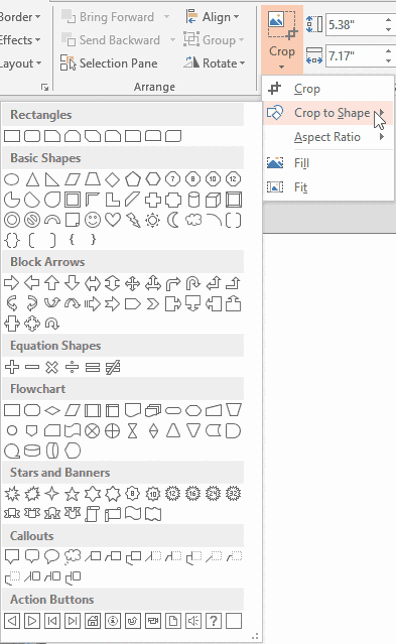
Task: Select the Flowchart Decision diamond
Action: point(52,410)
